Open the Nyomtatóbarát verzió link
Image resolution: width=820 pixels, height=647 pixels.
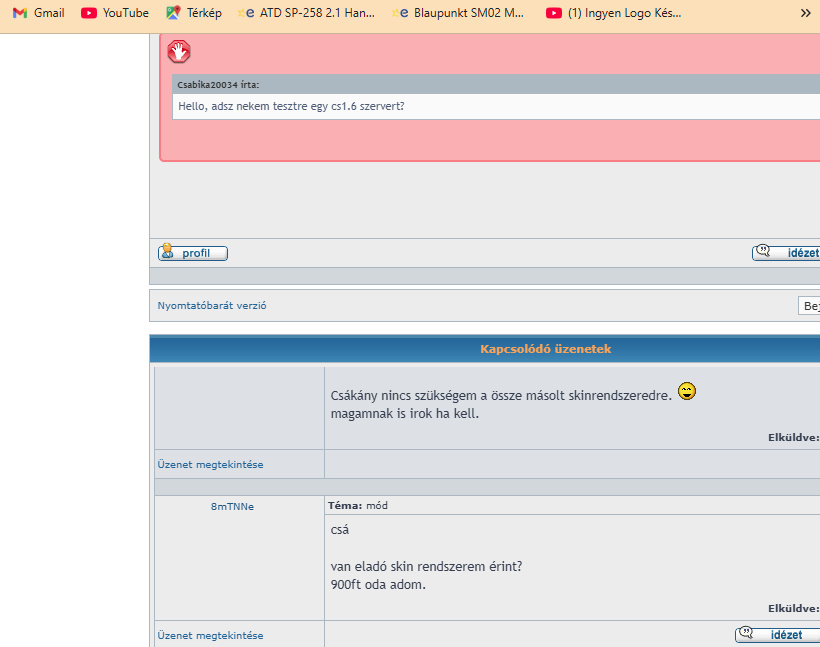tap(212, 305)
